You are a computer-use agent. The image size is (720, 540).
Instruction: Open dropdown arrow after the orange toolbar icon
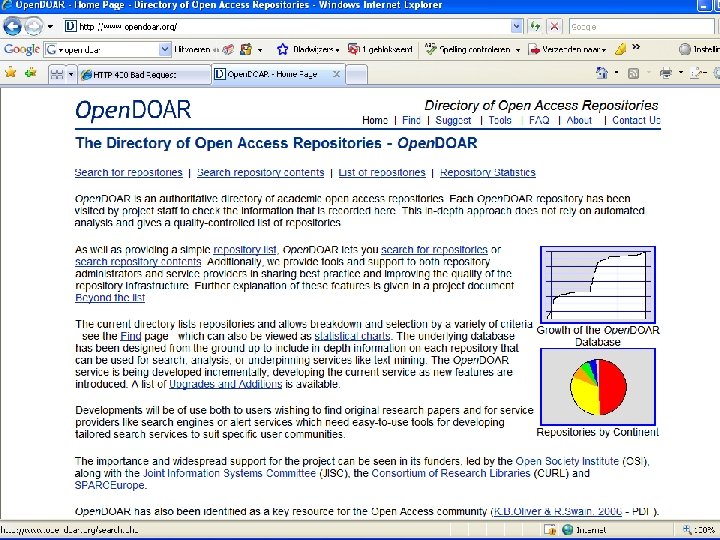tap(260, 50)
